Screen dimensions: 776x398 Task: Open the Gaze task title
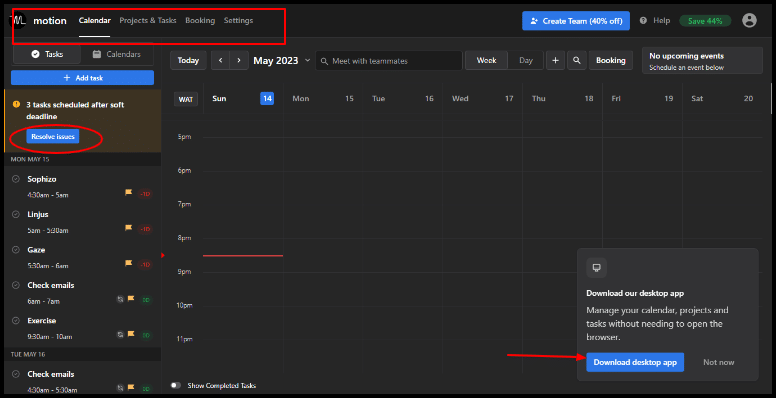[36, 250]
